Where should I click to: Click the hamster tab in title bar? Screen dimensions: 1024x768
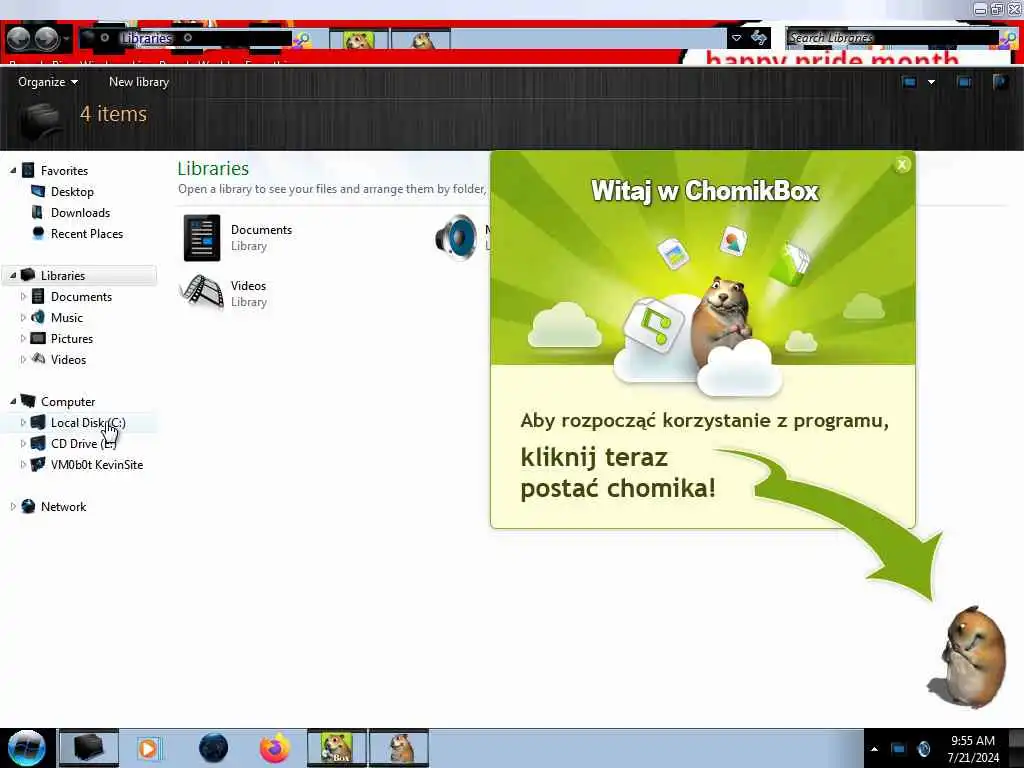(x=421, y=39)
